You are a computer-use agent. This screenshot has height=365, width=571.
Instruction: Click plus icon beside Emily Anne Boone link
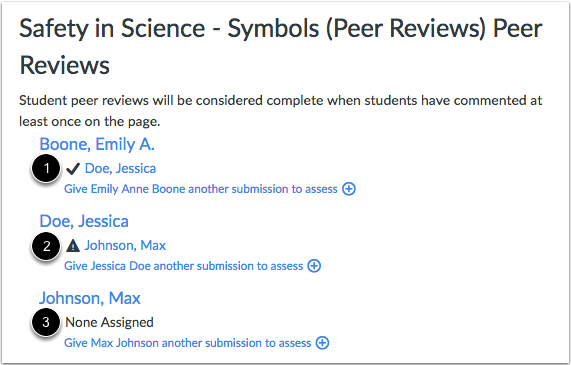pos(348,189)
